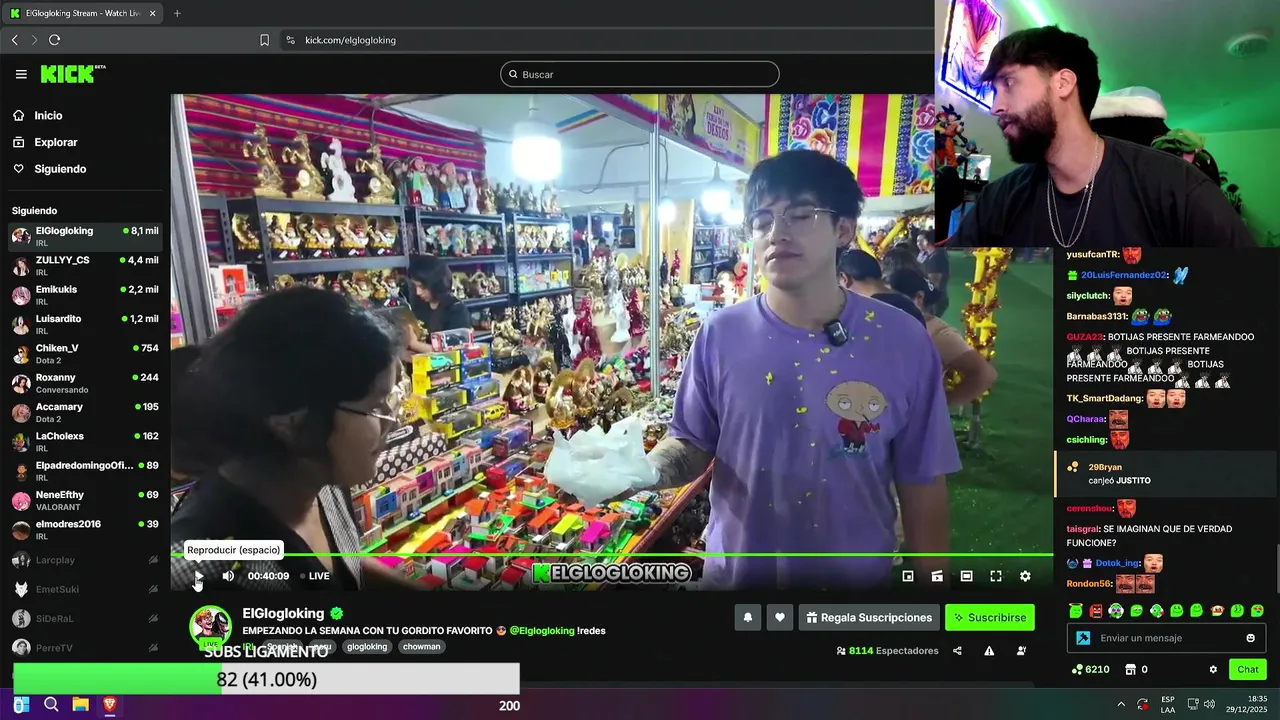Image resolution: width=1280 pixels, height=720 pixels.
Task: Click Dotok_ing username in chat
Action: click(x=1117, y=563)
